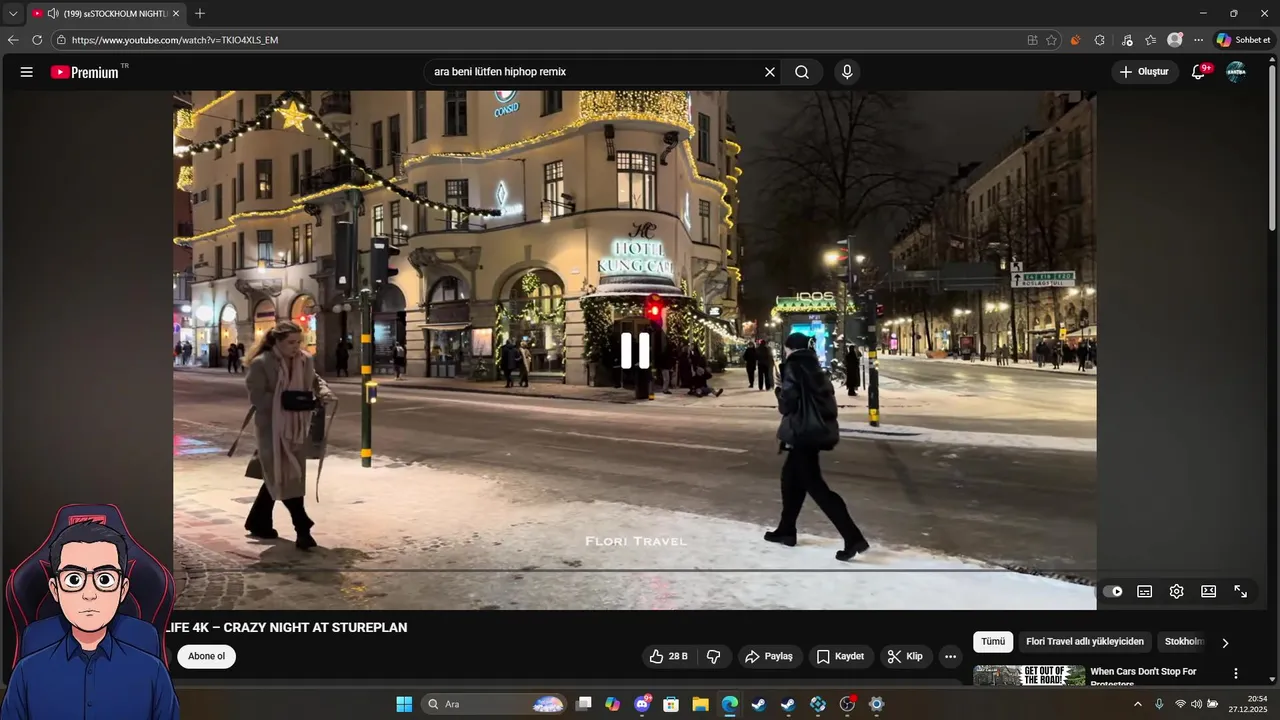
Task: Mute the tab via speaker icon
Action: point(52,13)
